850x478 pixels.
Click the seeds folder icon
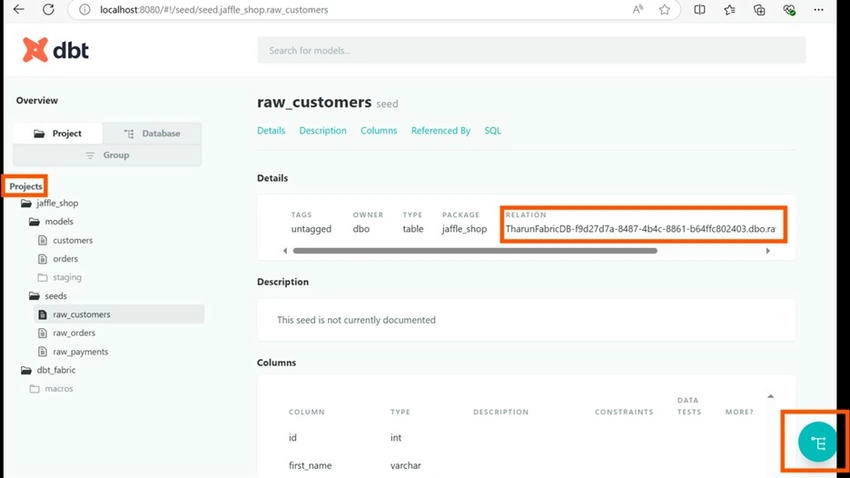[34, 296]
